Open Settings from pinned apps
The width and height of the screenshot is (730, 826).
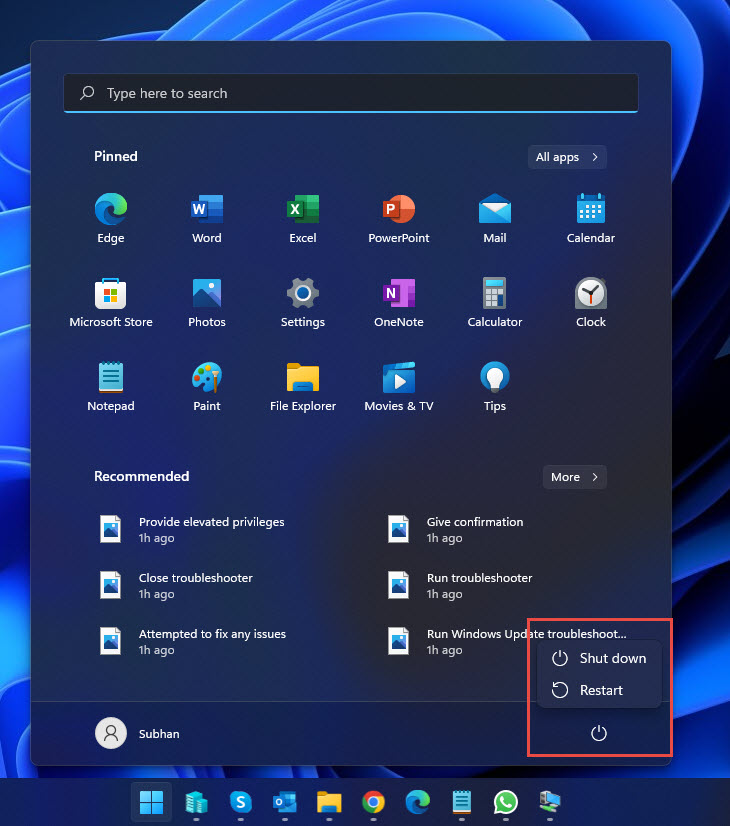point(303,302)
